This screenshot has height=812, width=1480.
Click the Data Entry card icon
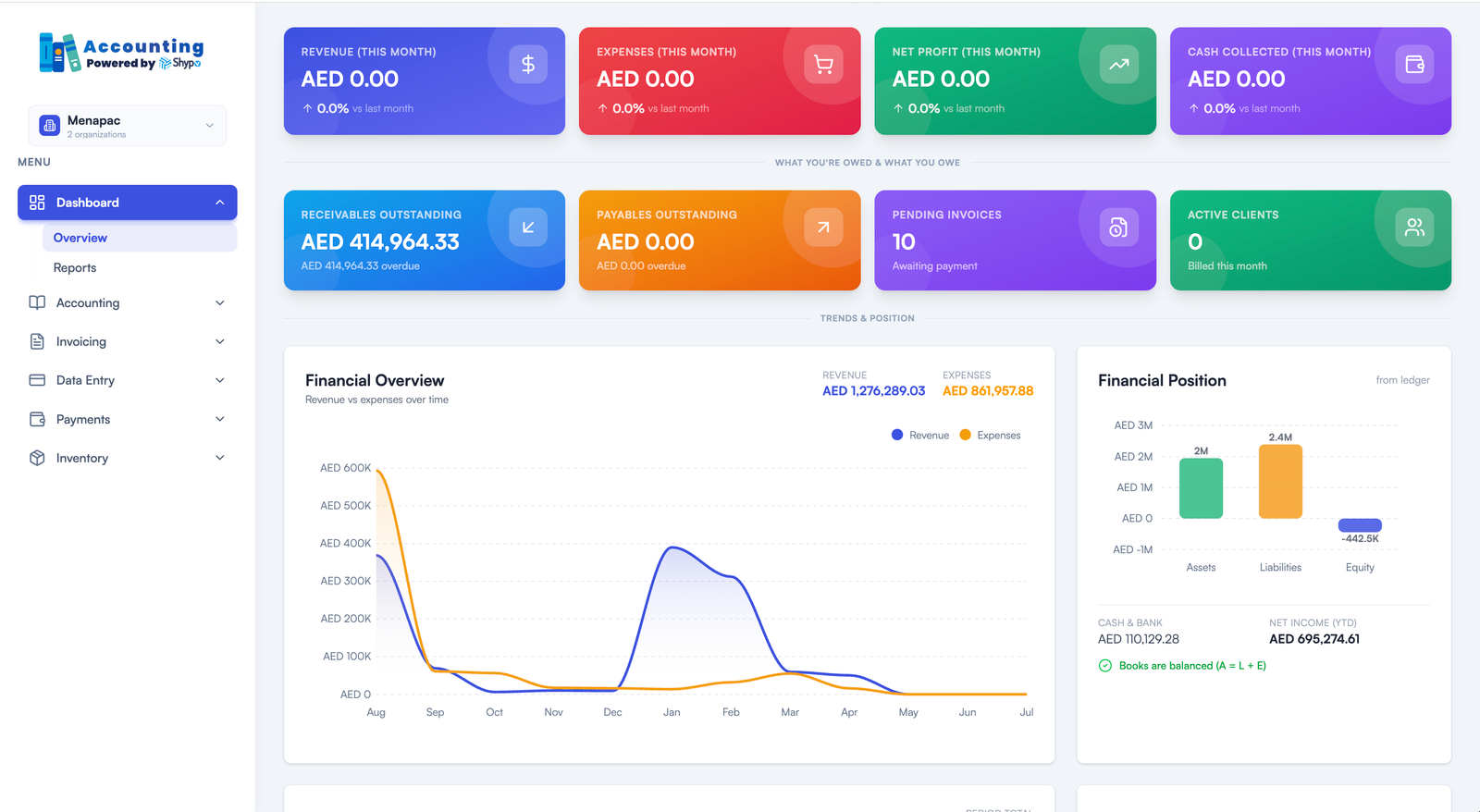(x=37, y=380)
